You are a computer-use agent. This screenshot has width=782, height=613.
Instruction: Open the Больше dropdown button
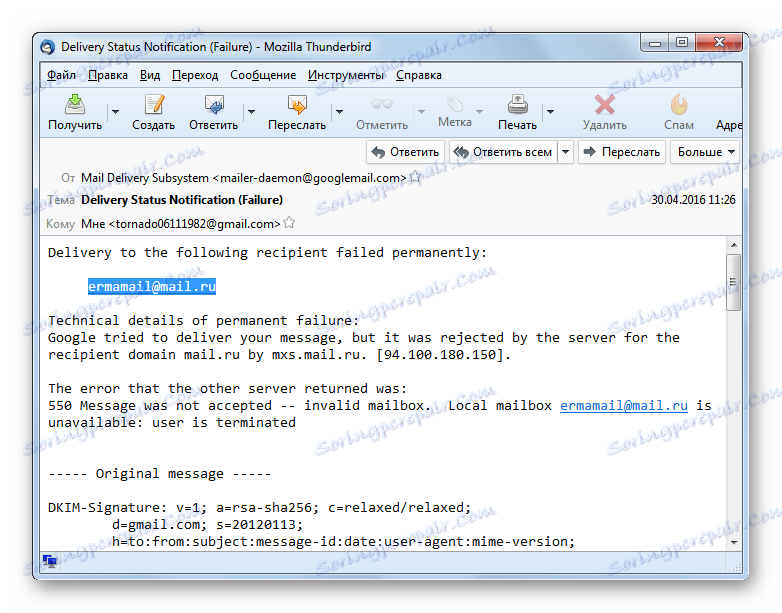(705, 152)
